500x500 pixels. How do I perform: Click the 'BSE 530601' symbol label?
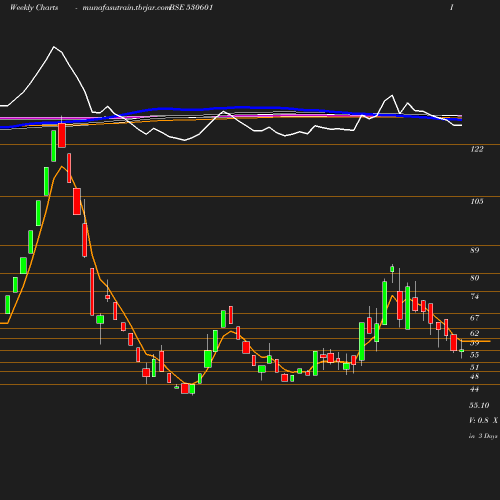pos(191,7)
